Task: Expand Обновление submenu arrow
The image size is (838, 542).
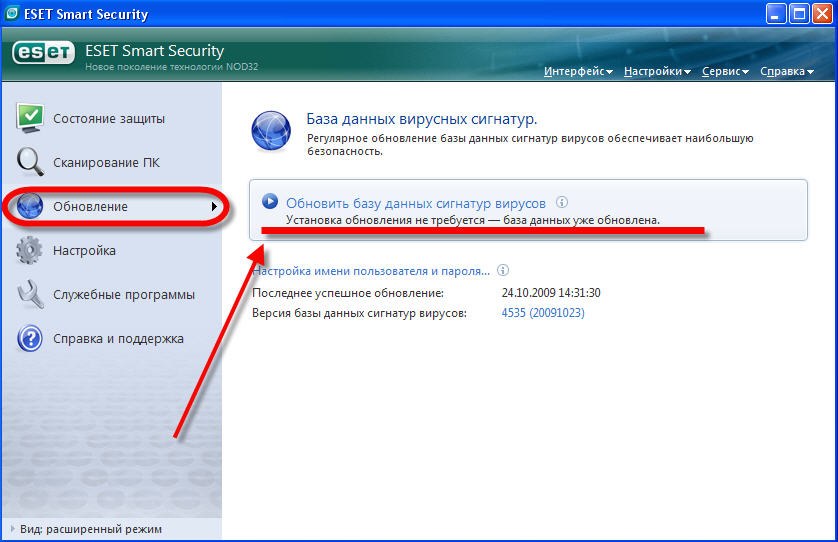Action: (214, 206)
